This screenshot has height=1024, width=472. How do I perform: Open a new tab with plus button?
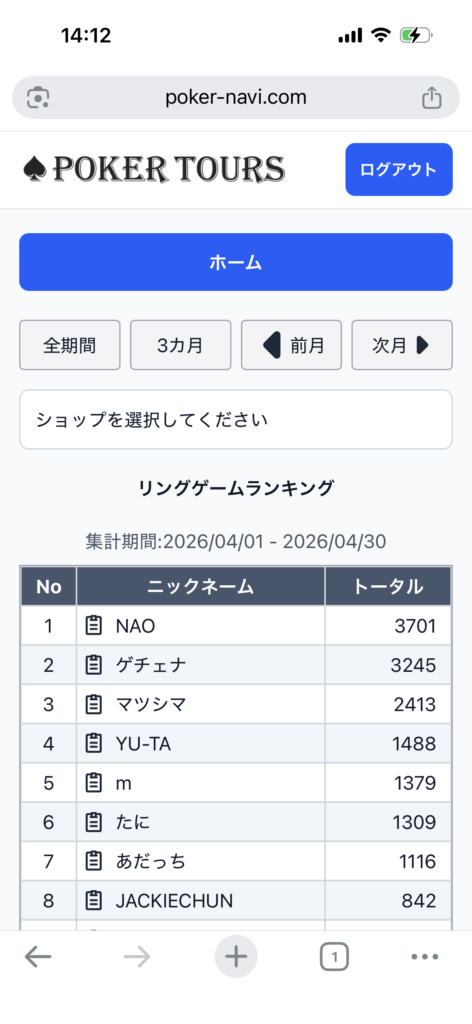[x=236, y=957]
